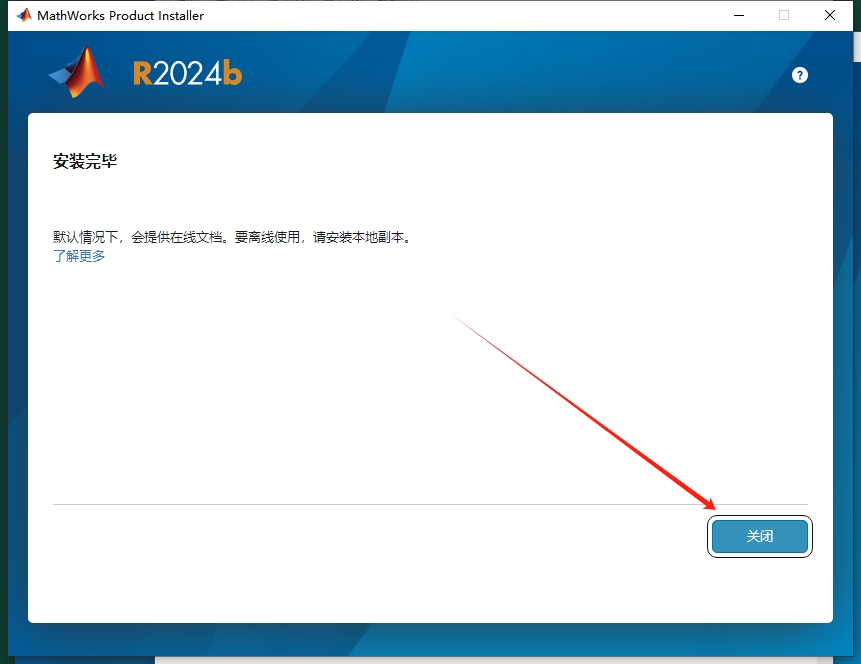Click the highlighted 关闭 button
This screenshot has height=664, width=861.
pyautogui.click(x=759, y=536)
